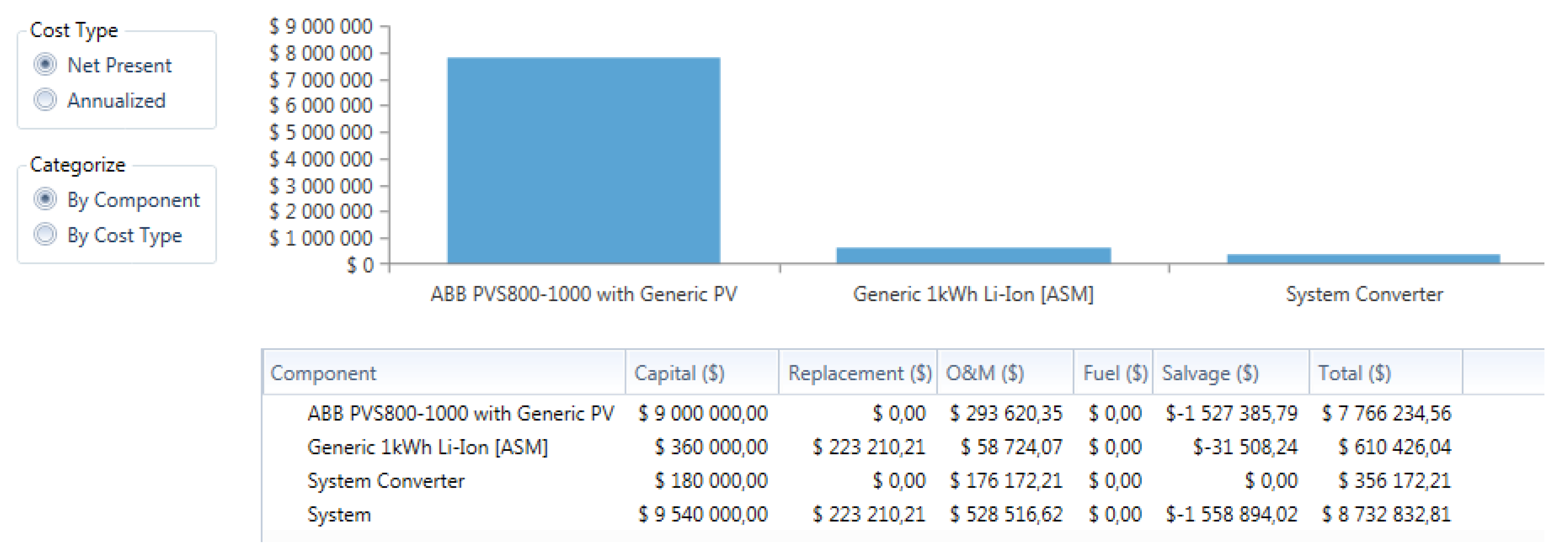Screen dimensions: 1568x553
Task: Select the System Converter table row
Action: pos(385,481)
